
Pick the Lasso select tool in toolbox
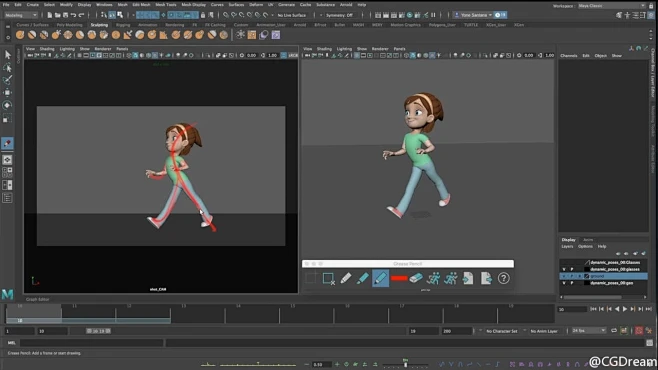click(x=7, y=67)
